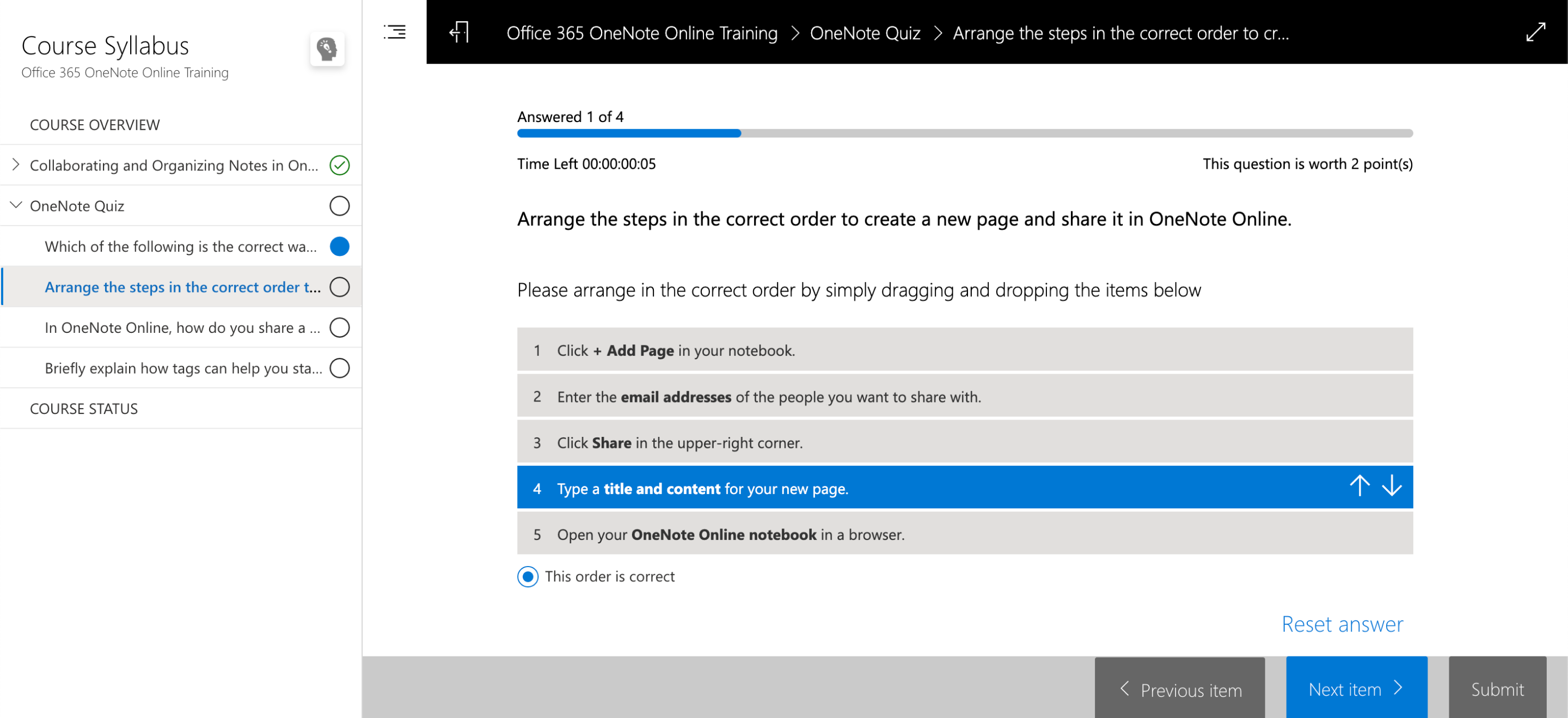Screen dimensions: 1568x718
Task: Select the 'This order is correct' radio button
Action: tap(528, 576)
